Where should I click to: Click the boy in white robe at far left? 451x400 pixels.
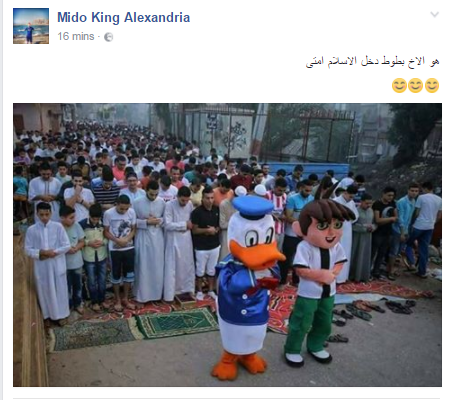48,263
